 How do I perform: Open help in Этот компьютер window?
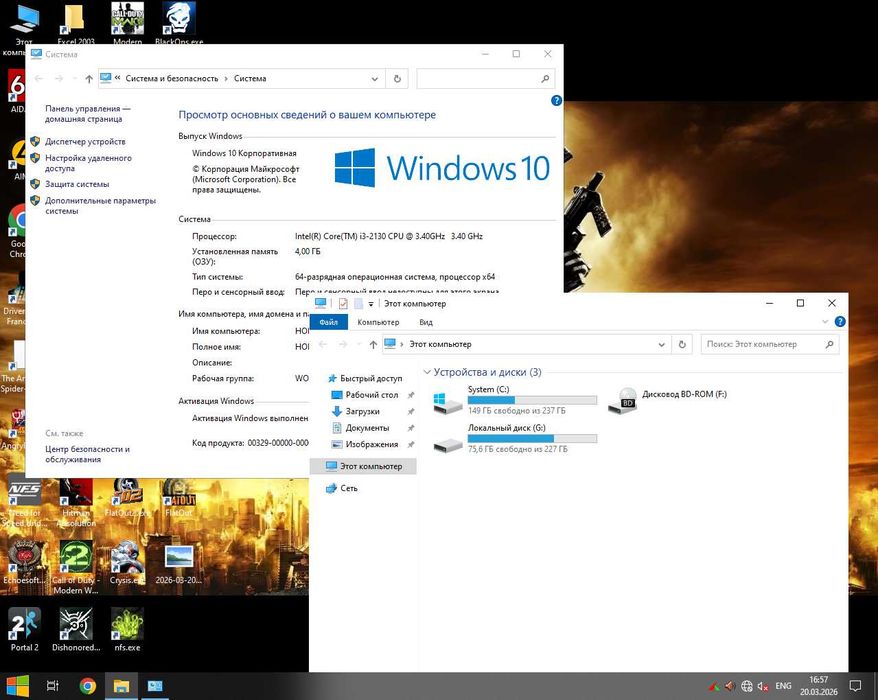[839, 321]
